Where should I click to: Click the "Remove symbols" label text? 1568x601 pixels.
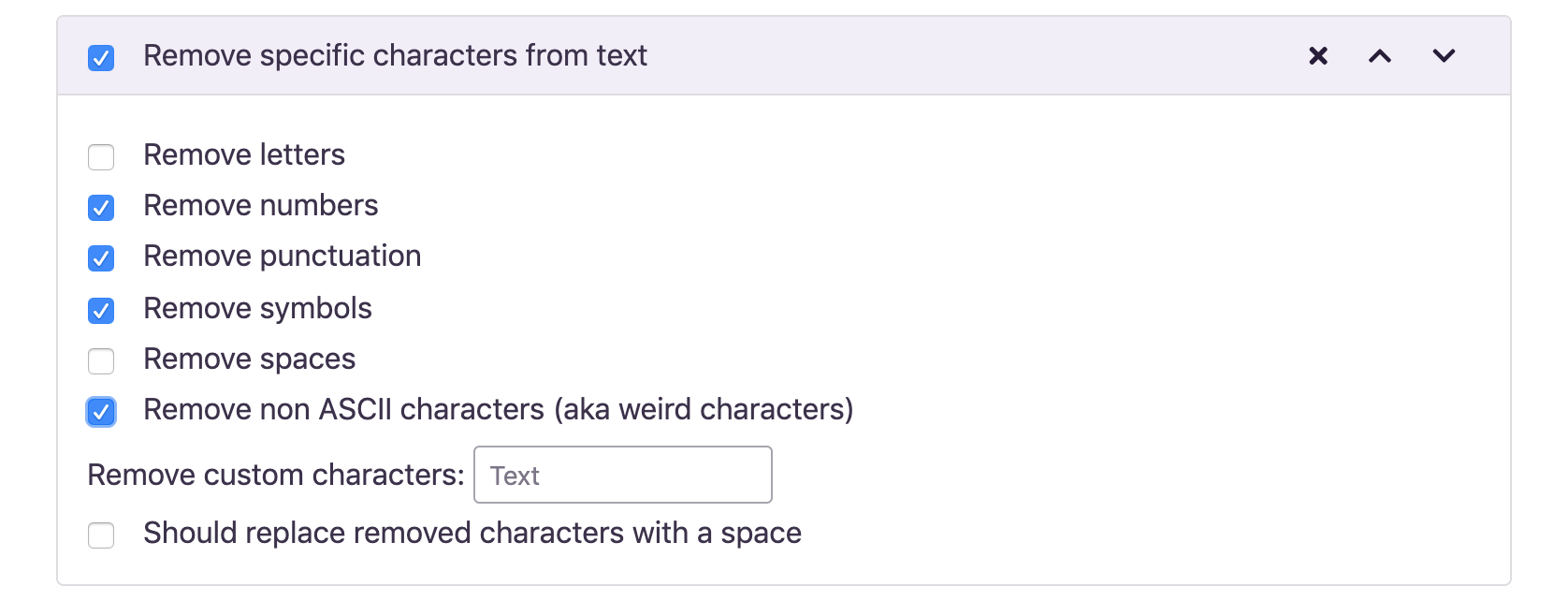[x=258, y=308]
